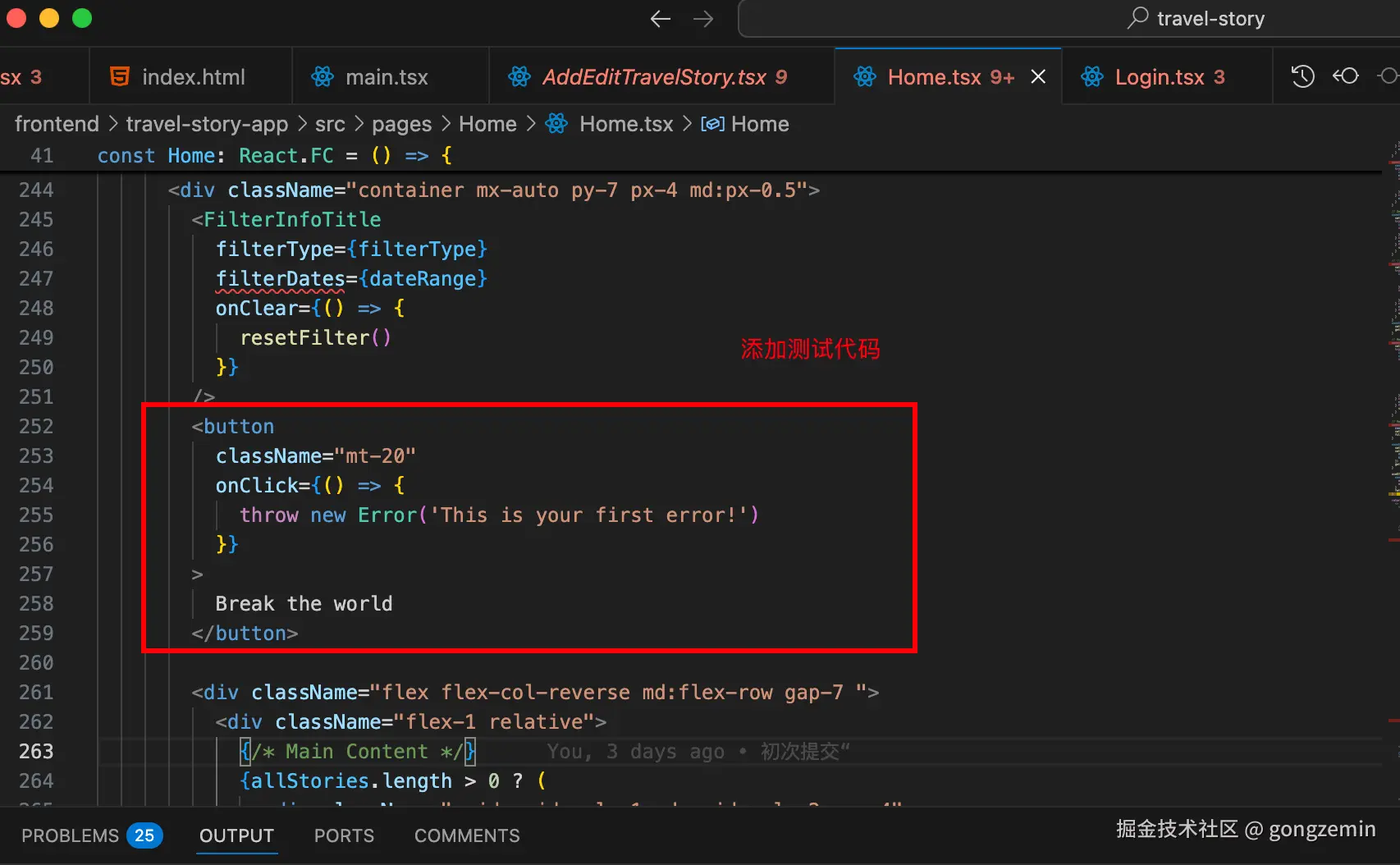
Task: Click line number 263 in the gutter
Action: tap(36, 751)
